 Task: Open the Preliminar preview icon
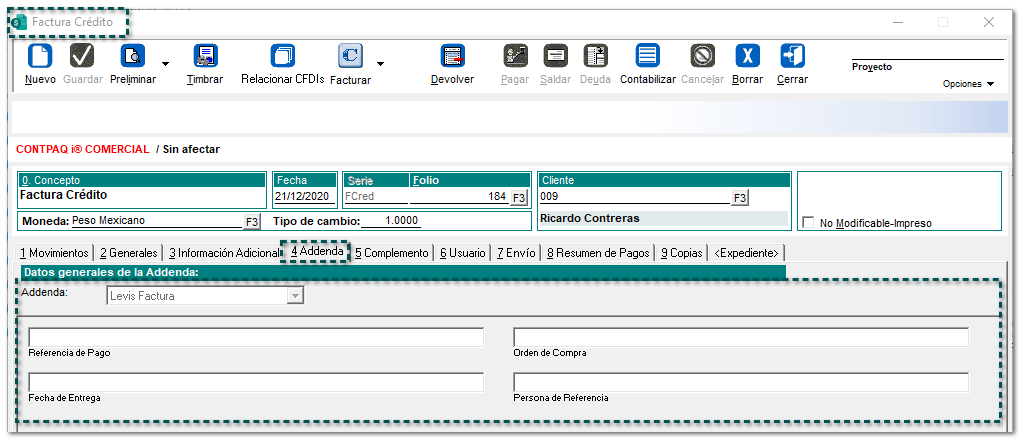(133, 56)
